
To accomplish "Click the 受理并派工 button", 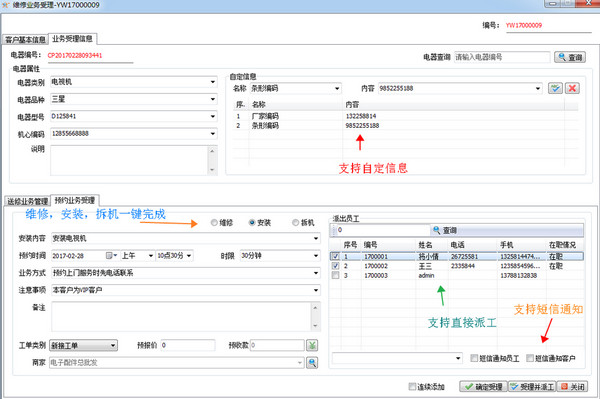I will click(532, 387).
